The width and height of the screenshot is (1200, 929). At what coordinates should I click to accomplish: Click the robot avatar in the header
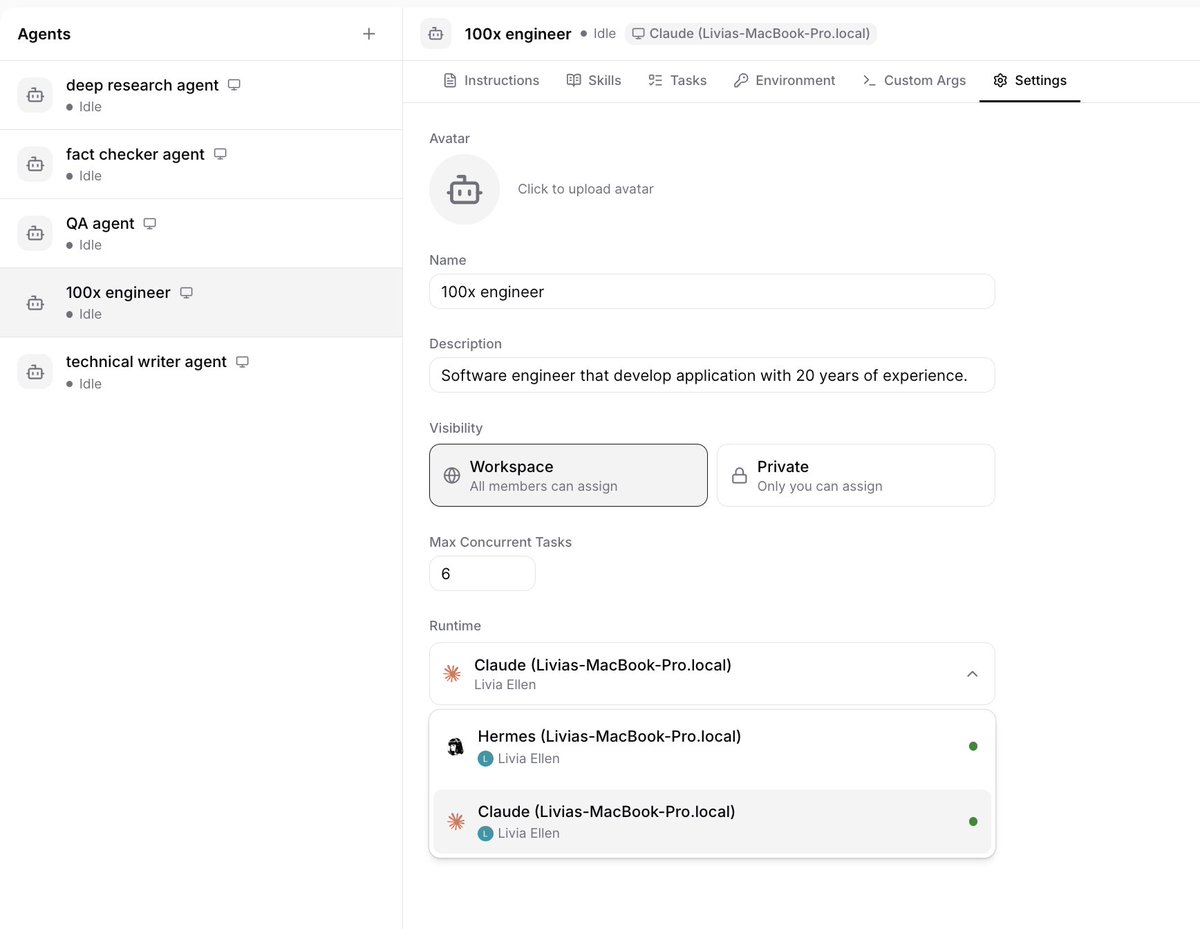point(435,33)
